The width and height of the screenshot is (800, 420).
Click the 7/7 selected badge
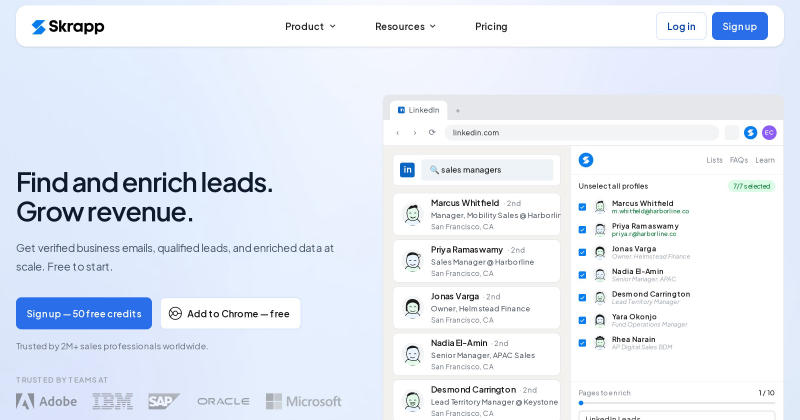(752, 186)
